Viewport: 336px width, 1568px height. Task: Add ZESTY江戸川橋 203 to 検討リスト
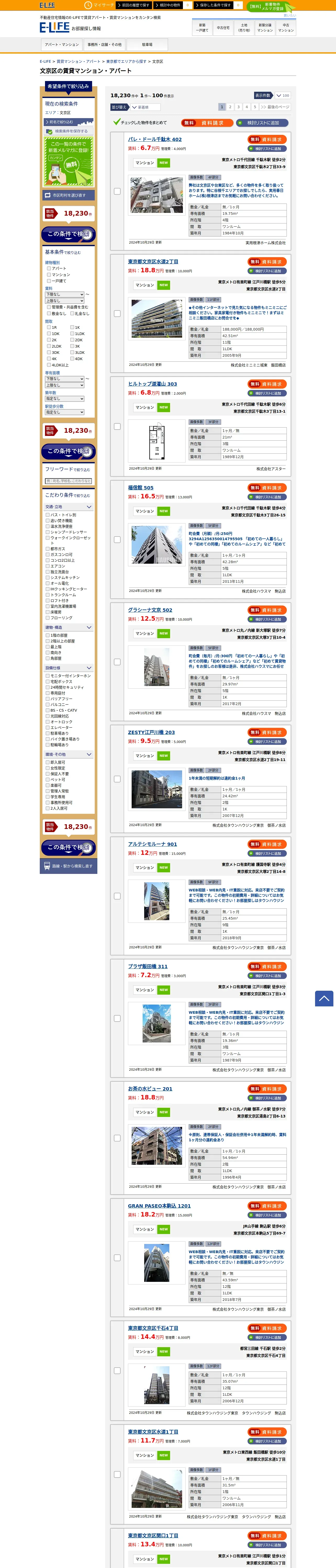(x=268, y=741)
